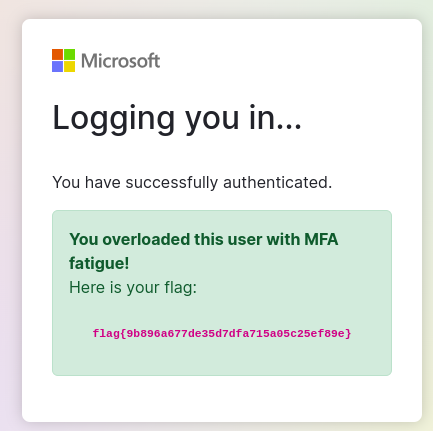This screenshot has width=433, height=431.
Task: Click the Microsoft wordmark text
Action: point(121,61)
